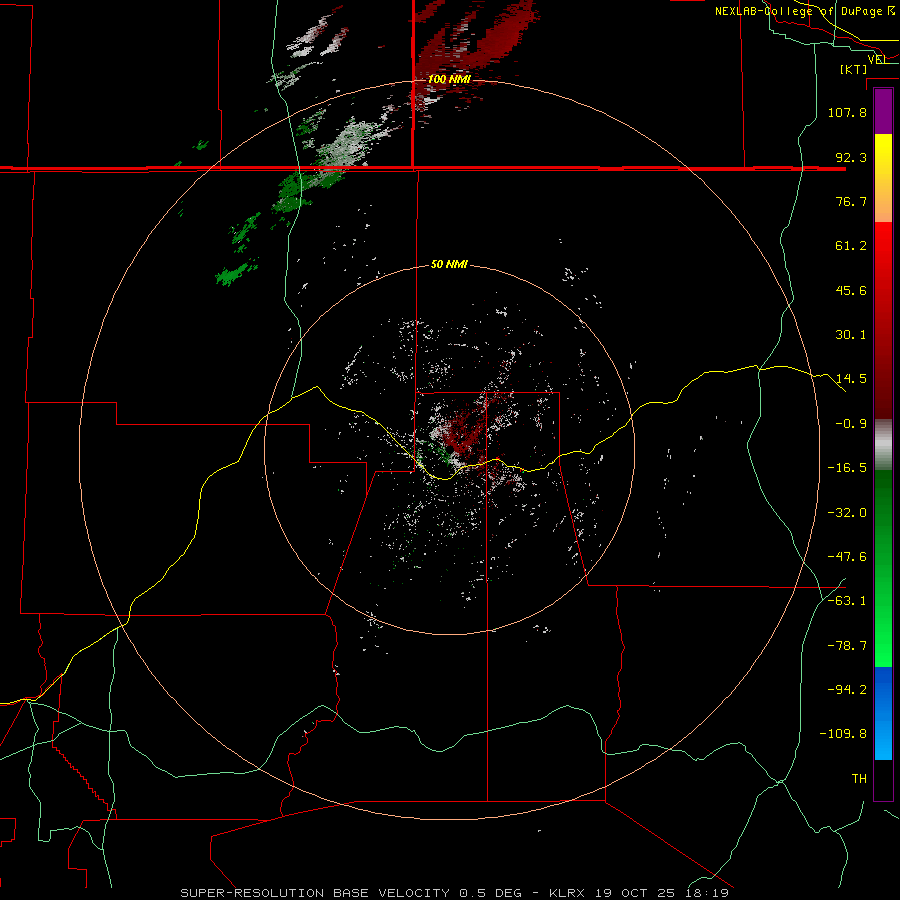Click the TH label on the color scale
This screenshot has width=900, height=900.
point(859,779)
